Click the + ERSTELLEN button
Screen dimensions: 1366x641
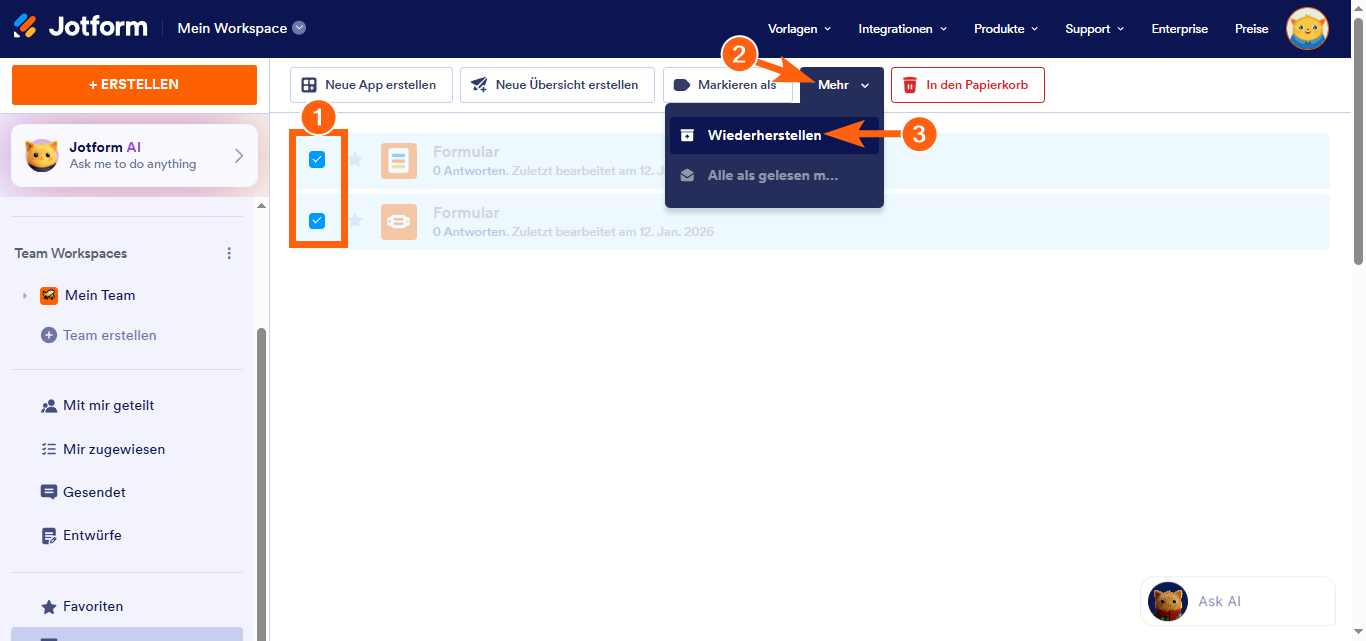click(x=134, y=85)
